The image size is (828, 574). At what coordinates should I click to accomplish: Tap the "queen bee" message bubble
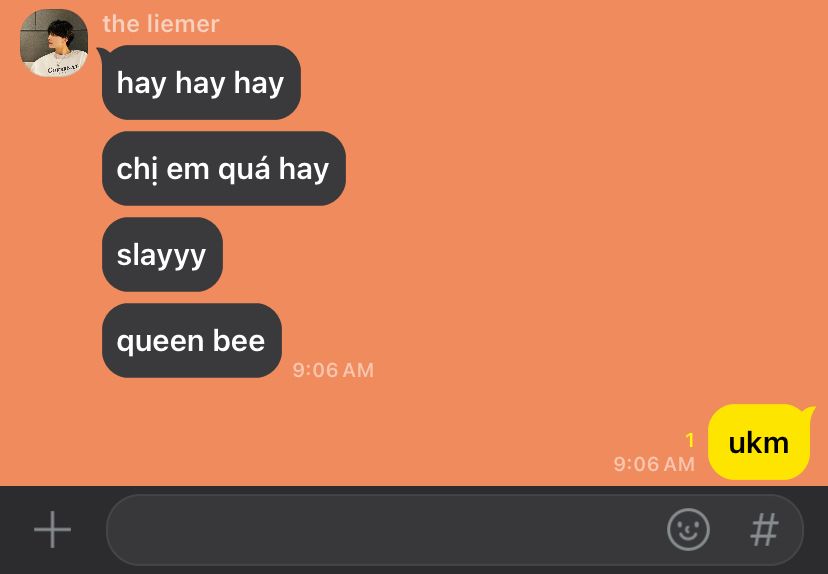tap(192, 341)
